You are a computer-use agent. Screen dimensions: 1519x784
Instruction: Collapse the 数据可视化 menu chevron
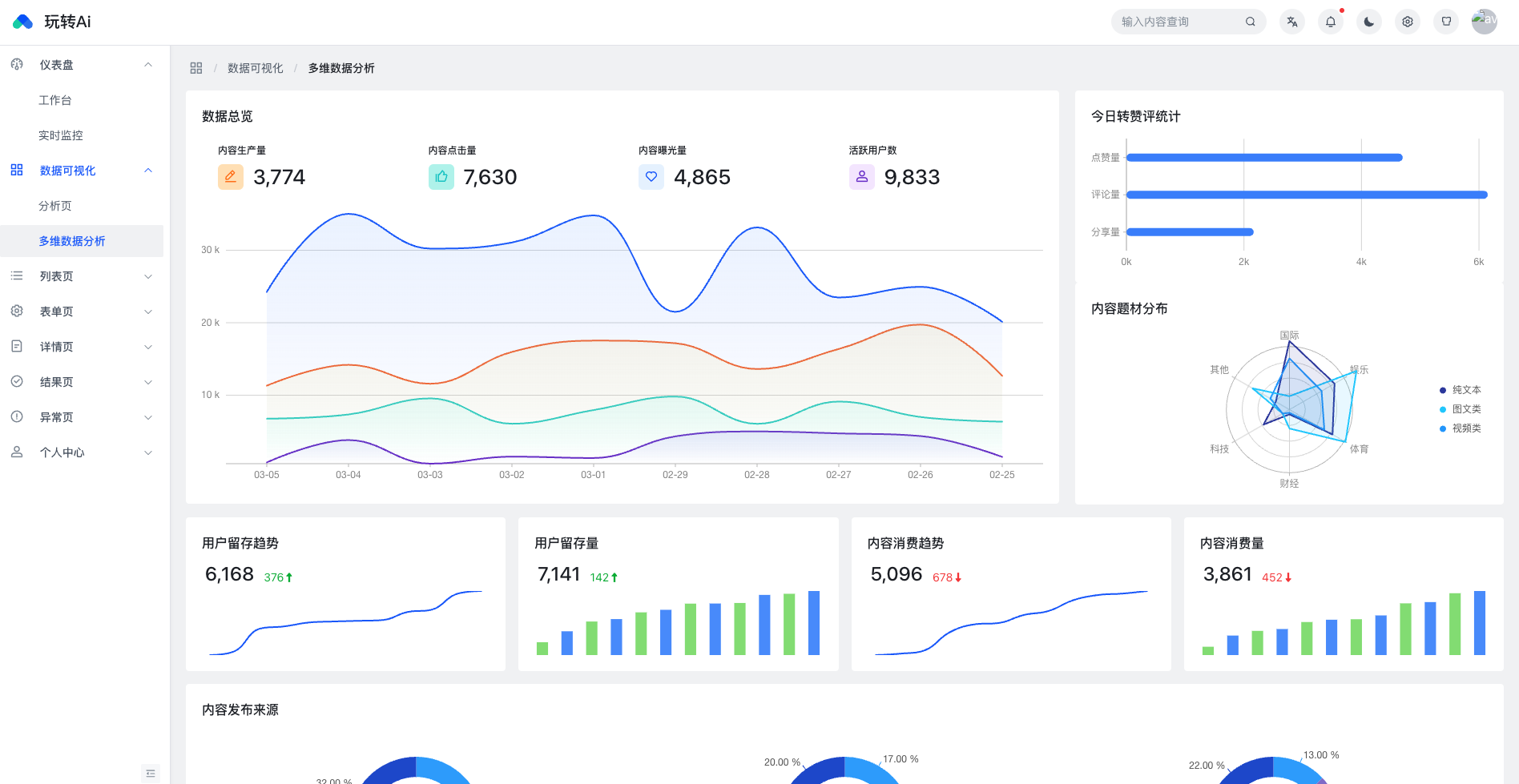pyautogui.click(x=148, y=171)
